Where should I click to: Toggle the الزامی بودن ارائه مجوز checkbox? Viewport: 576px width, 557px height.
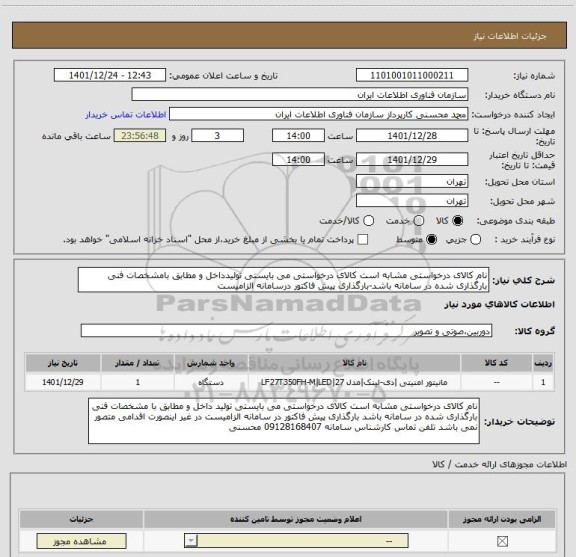coord(502,541)
